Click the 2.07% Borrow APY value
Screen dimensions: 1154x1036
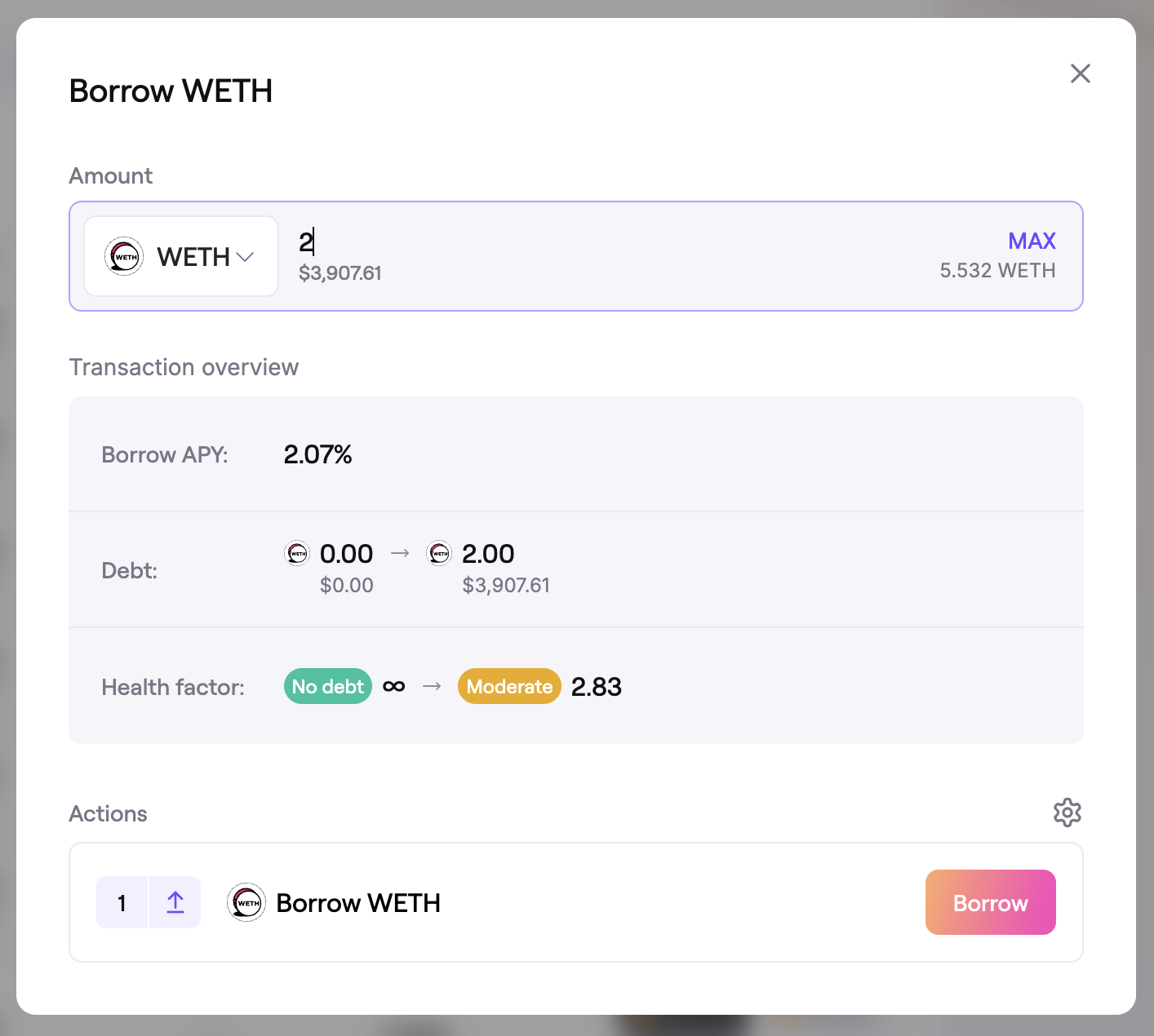(x=317, y=454)
